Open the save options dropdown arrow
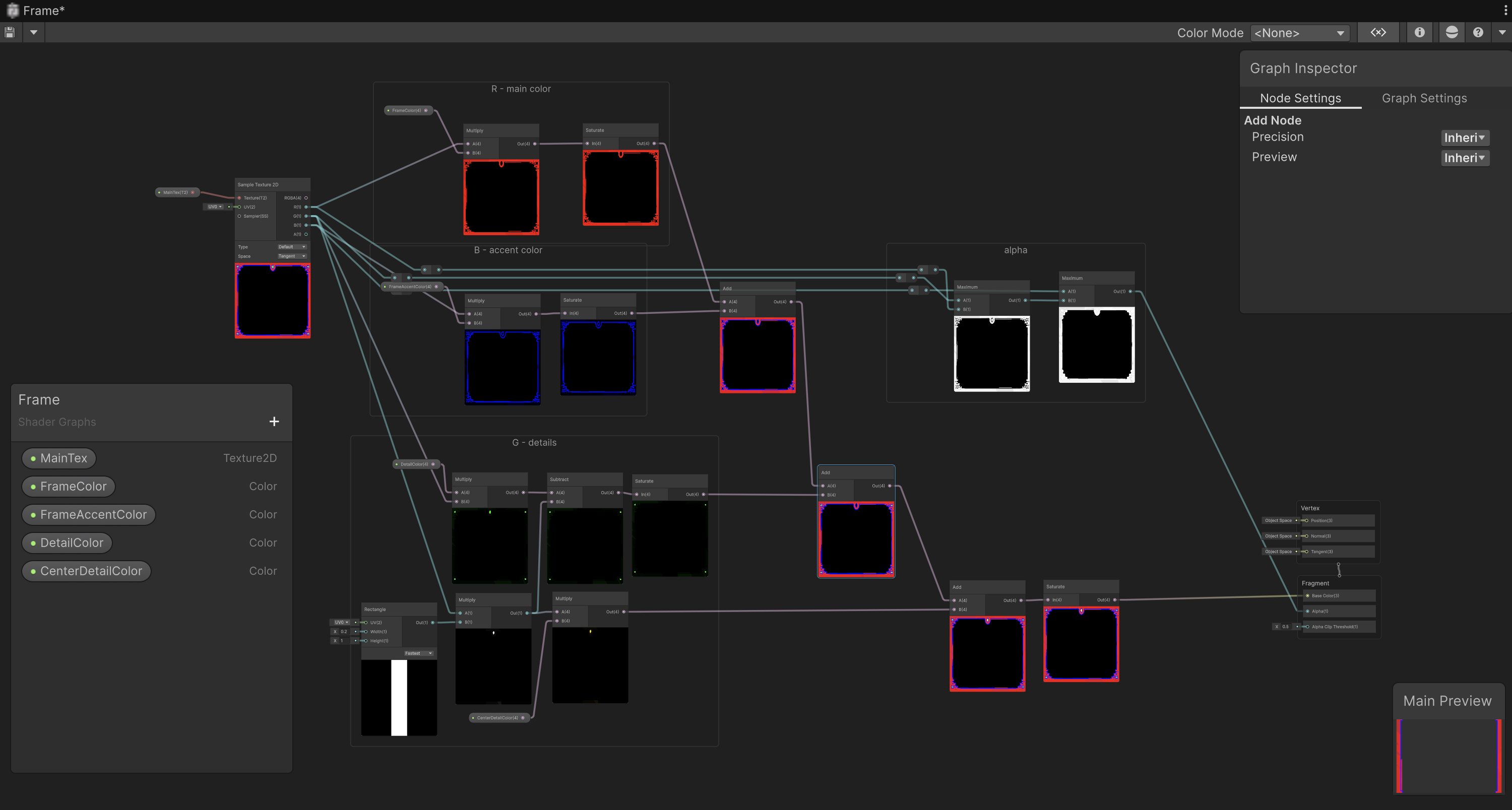This screenshot has width=1512, height=810. point(33,32)
